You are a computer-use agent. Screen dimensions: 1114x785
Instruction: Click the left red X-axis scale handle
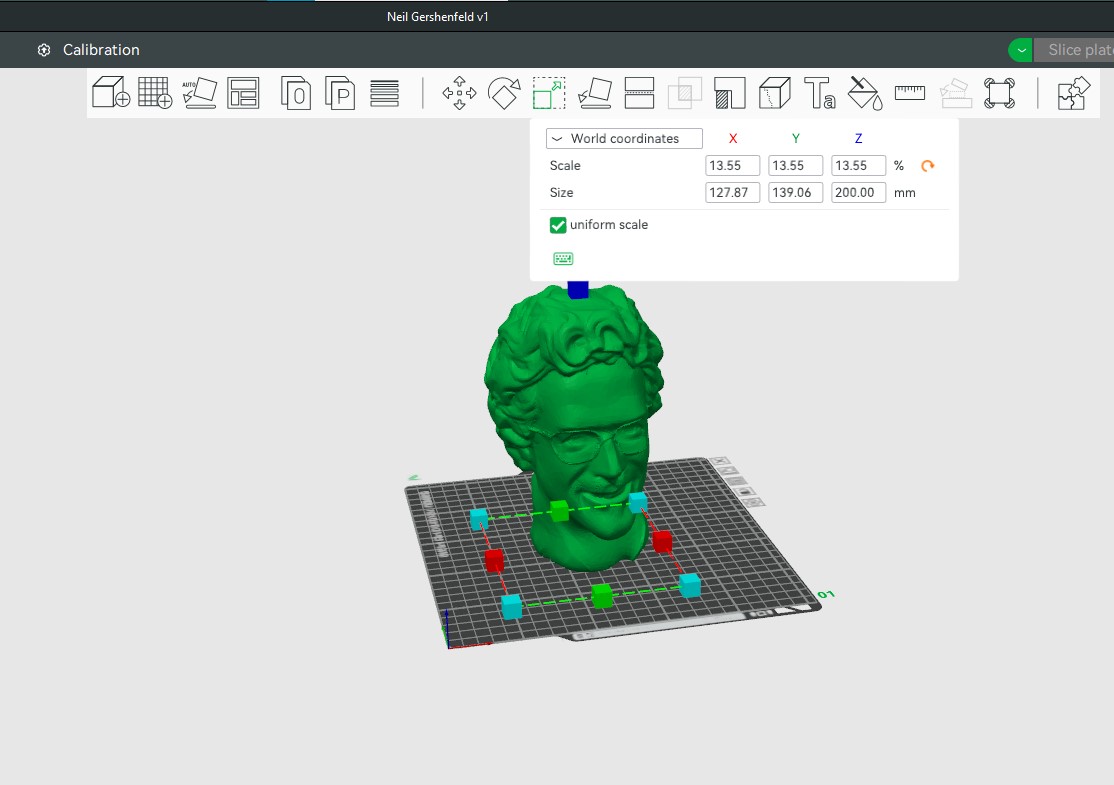[494, 560]
